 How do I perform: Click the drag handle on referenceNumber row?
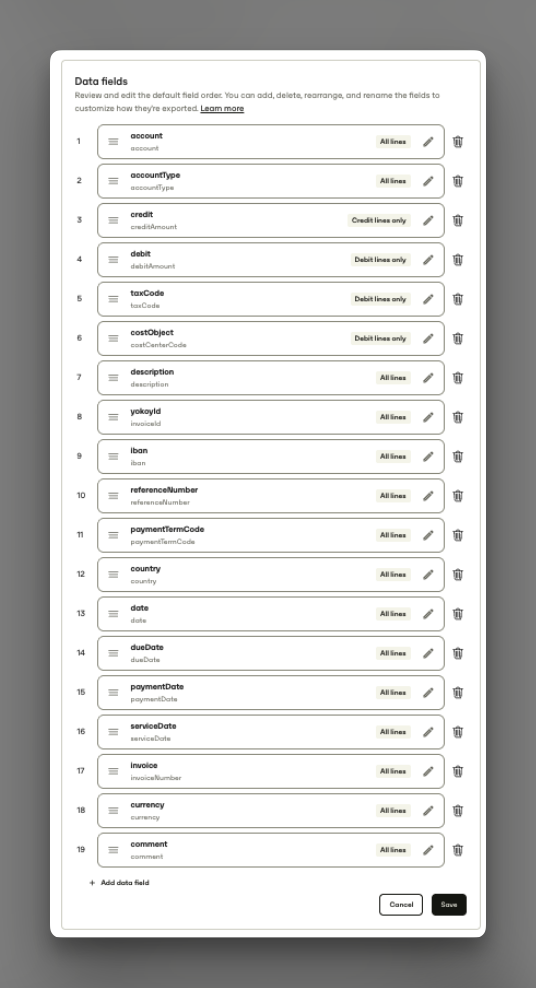tap(113, 496)
